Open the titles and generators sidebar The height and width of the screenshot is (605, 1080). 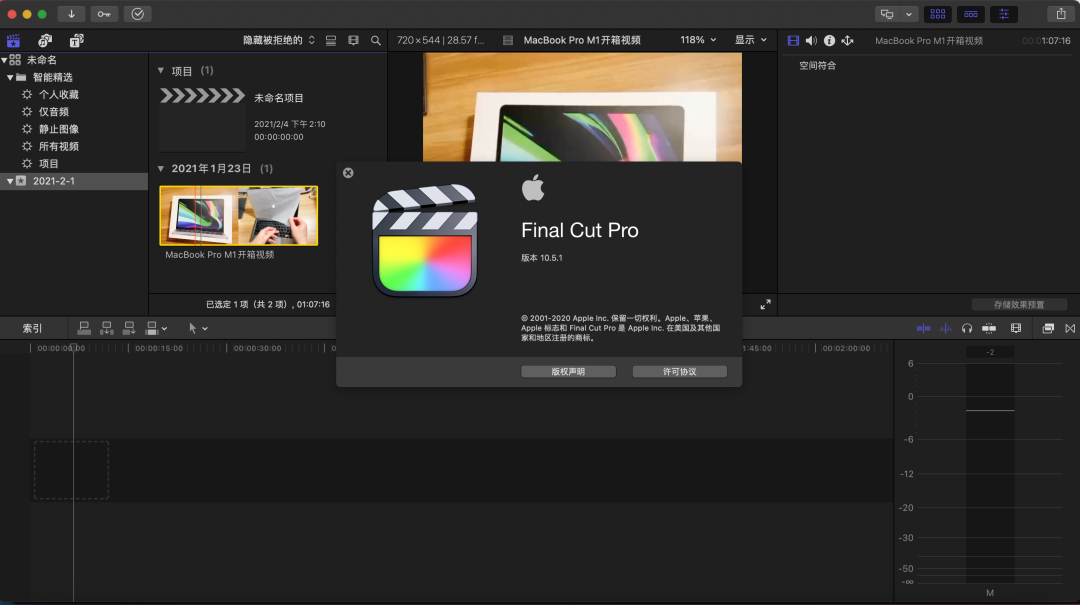76,41
